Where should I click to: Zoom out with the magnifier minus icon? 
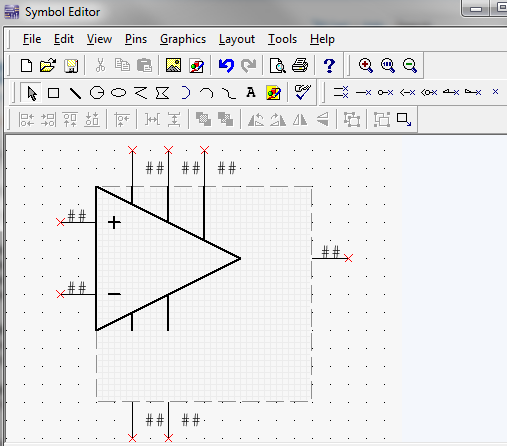[x=410, y=65]
